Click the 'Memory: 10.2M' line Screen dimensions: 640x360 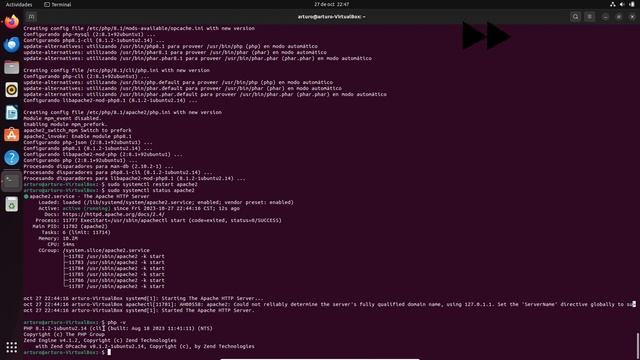point(58,238)
